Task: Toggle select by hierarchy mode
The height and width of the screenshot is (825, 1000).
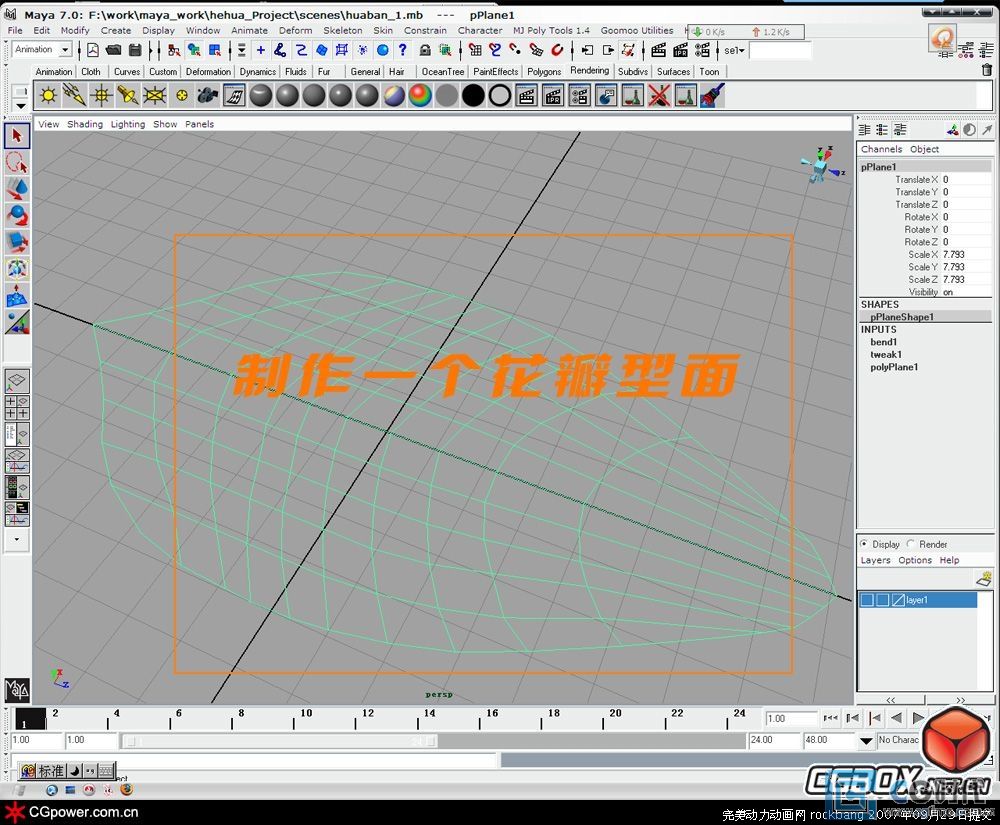Action: tap(174, 50)
